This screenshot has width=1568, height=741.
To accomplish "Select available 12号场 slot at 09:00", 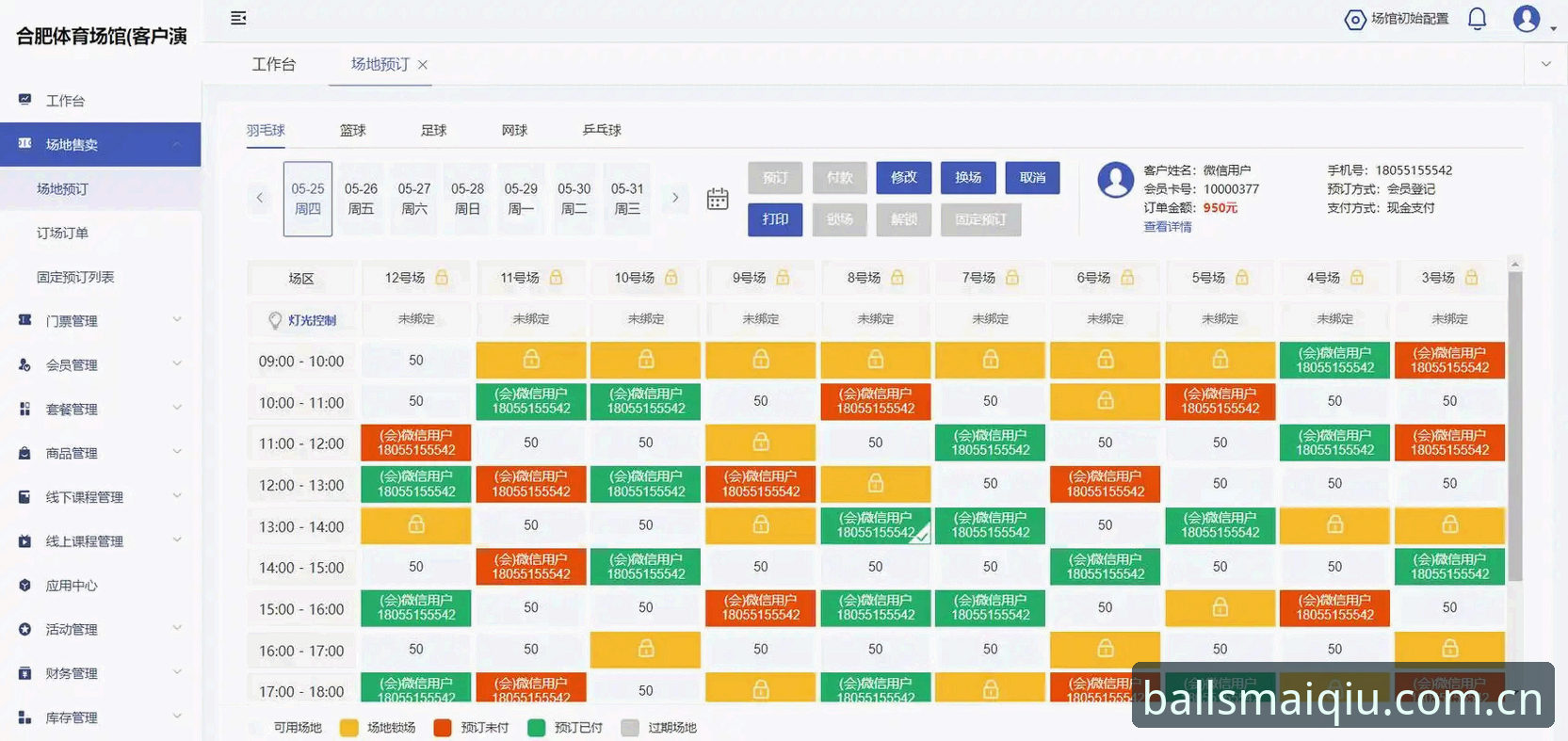I will 416,360.
